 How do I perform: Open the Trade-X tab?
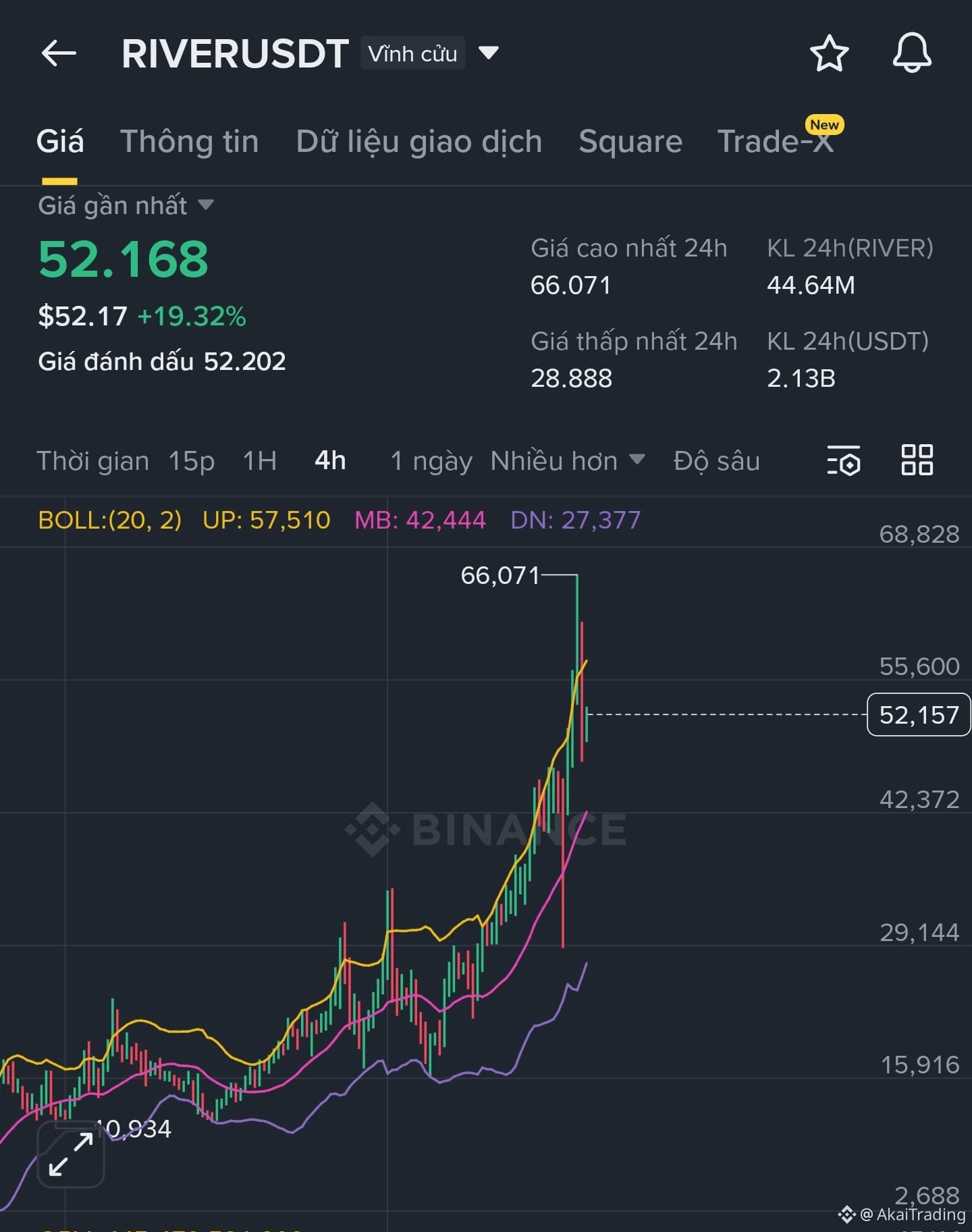coord(776,142)
